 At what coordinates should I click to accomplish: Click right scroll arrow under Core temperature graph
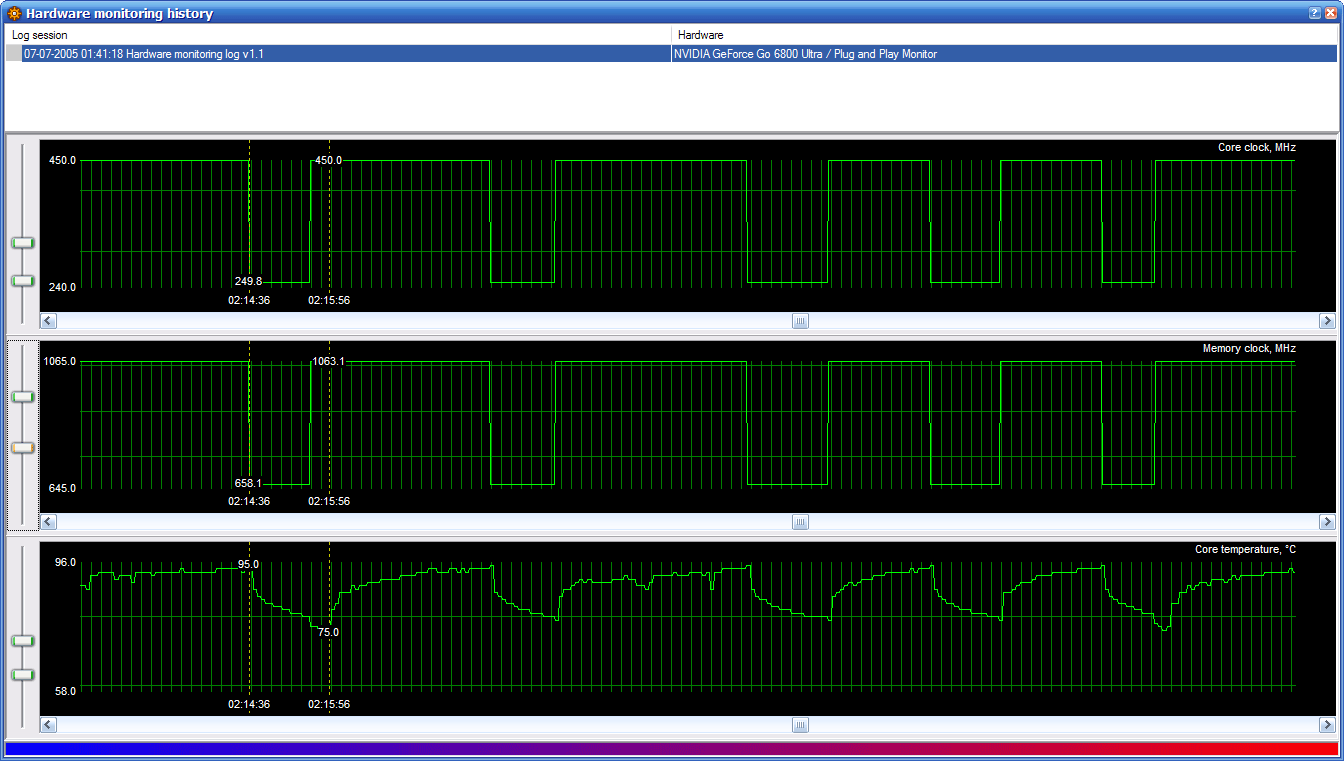(1327, 725)
